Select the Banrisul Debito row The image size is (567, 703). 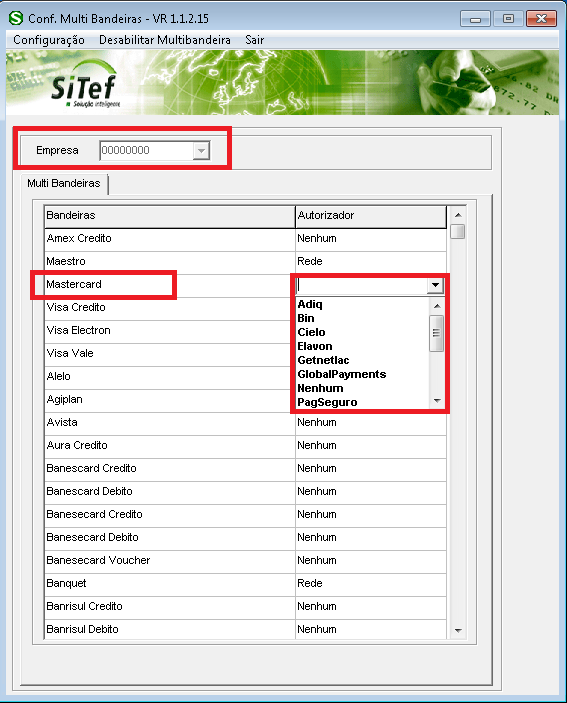tap(169, 629)
